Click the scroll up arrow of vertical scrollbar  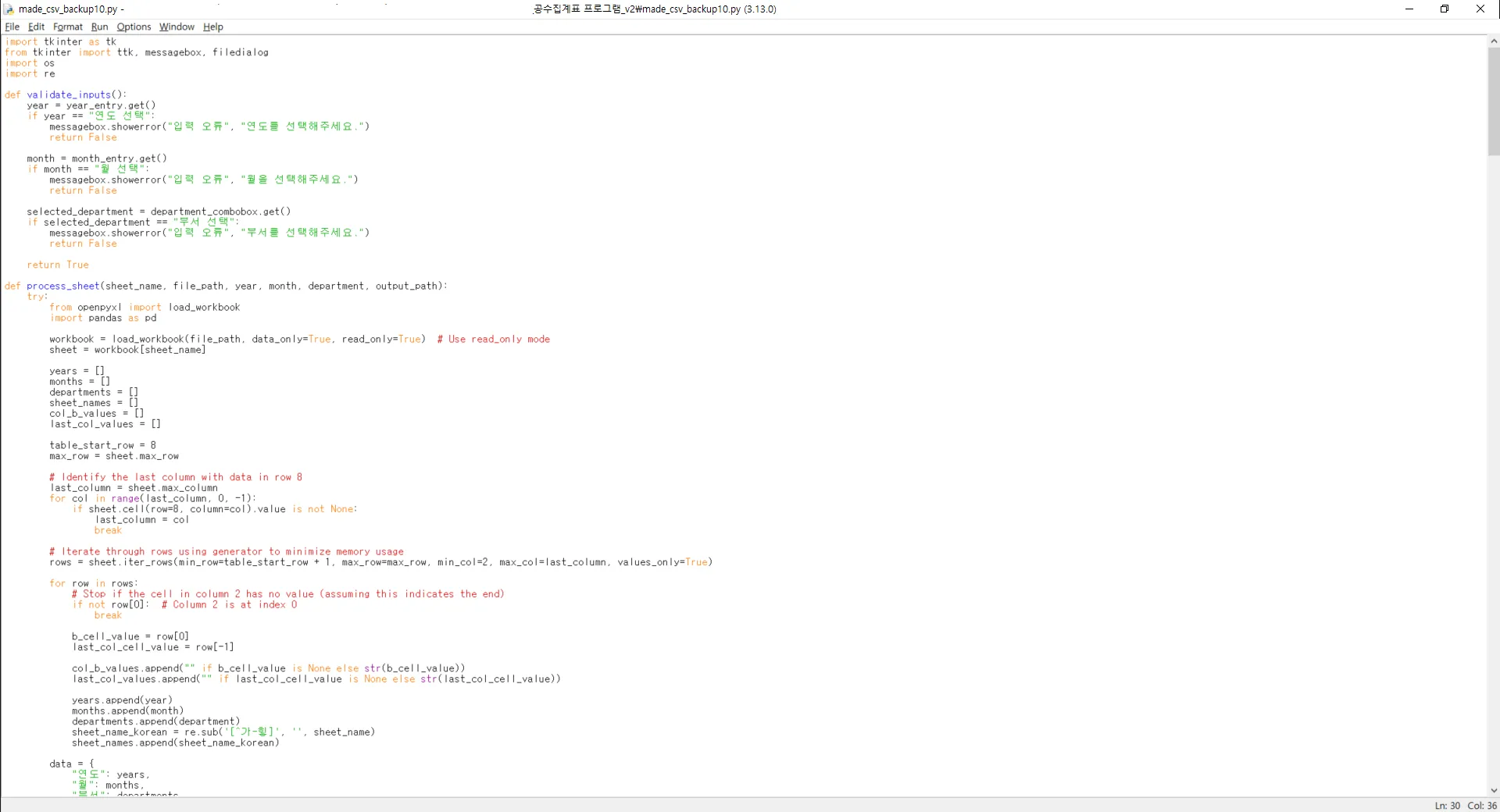(1493, 41)
